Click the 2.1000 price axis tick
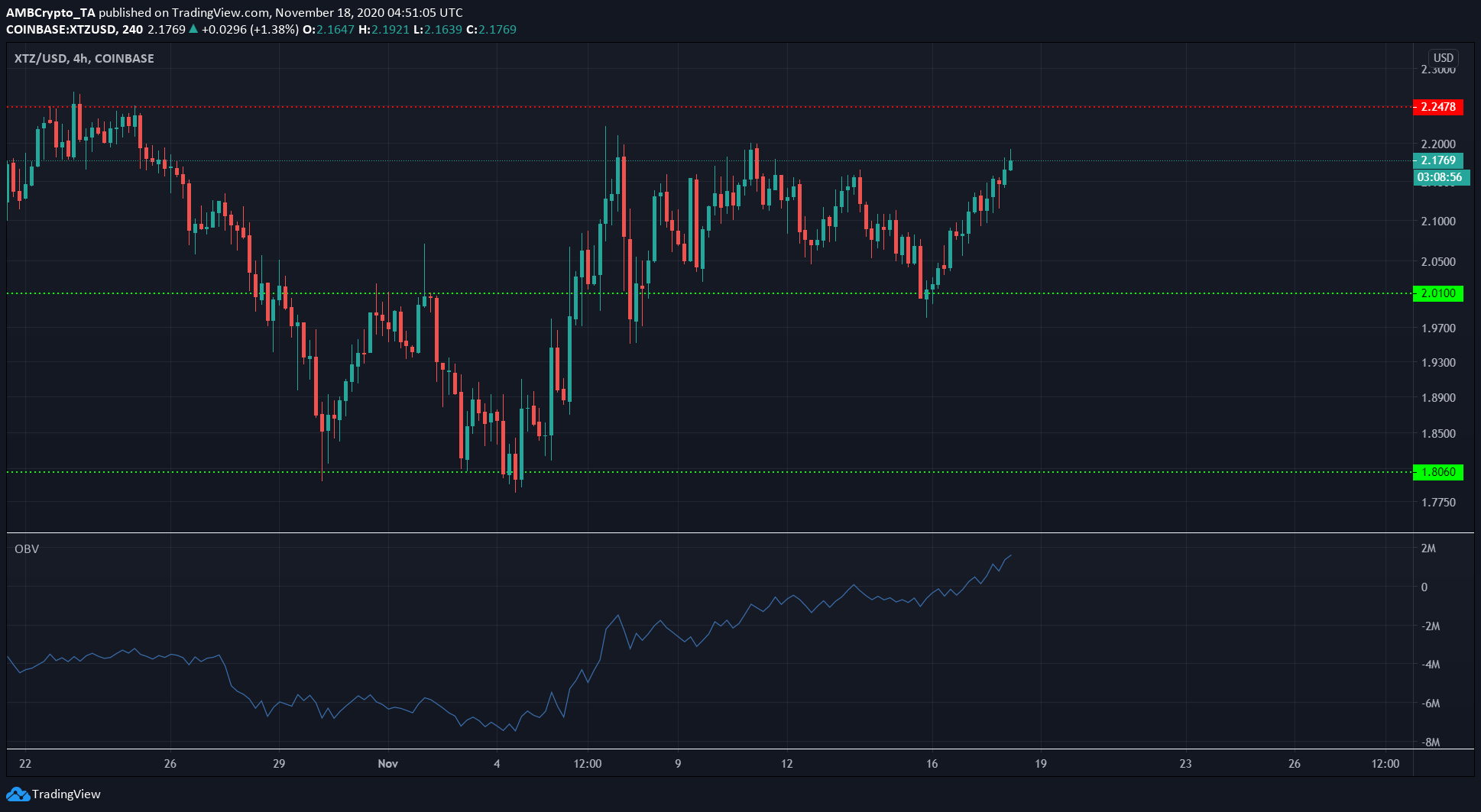The image size is (1481, 812). (x=1438, y=222)
